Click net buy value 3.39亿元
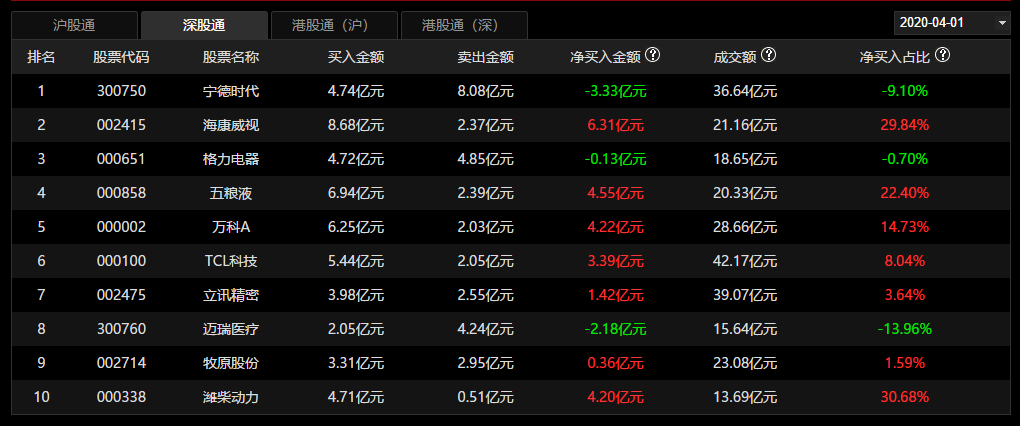1020x426 pixels. point(615,261)
